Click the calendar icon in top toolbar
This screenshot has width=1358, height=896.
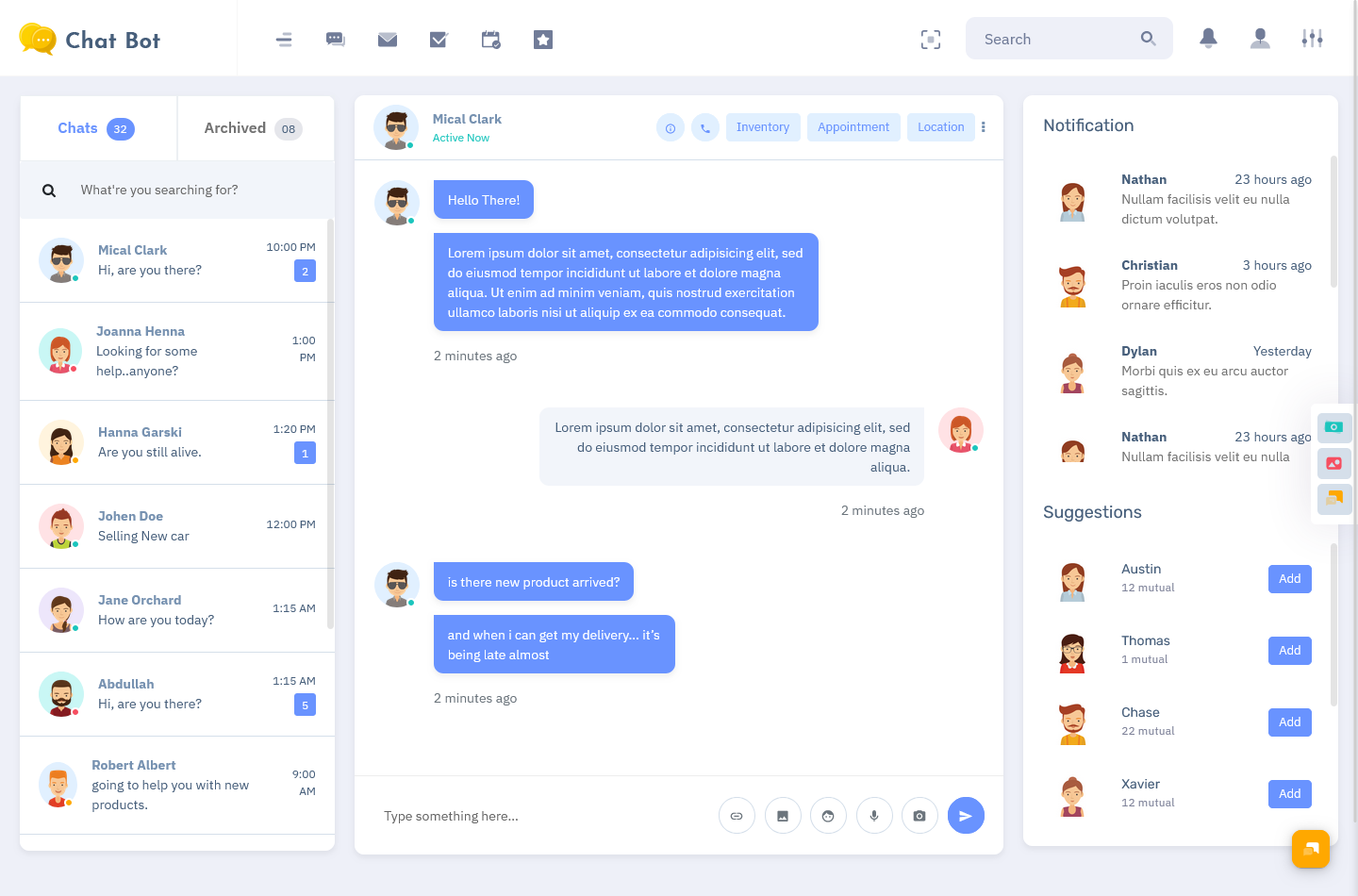coord(490,40)
